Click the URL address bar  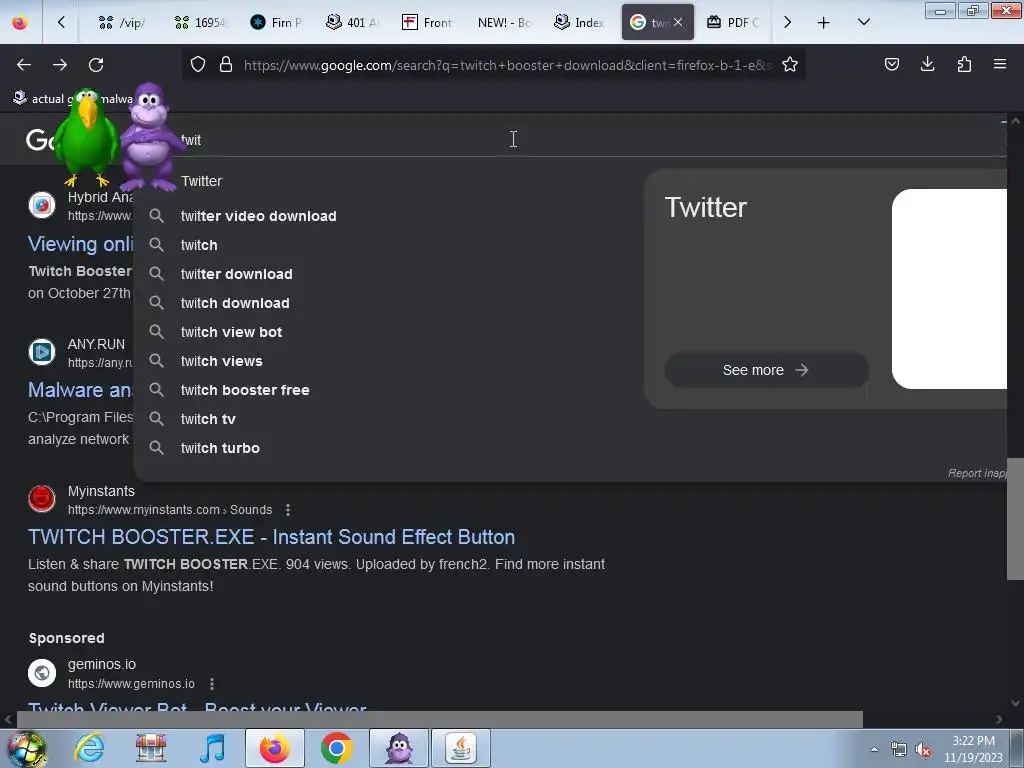coord(507,65)
